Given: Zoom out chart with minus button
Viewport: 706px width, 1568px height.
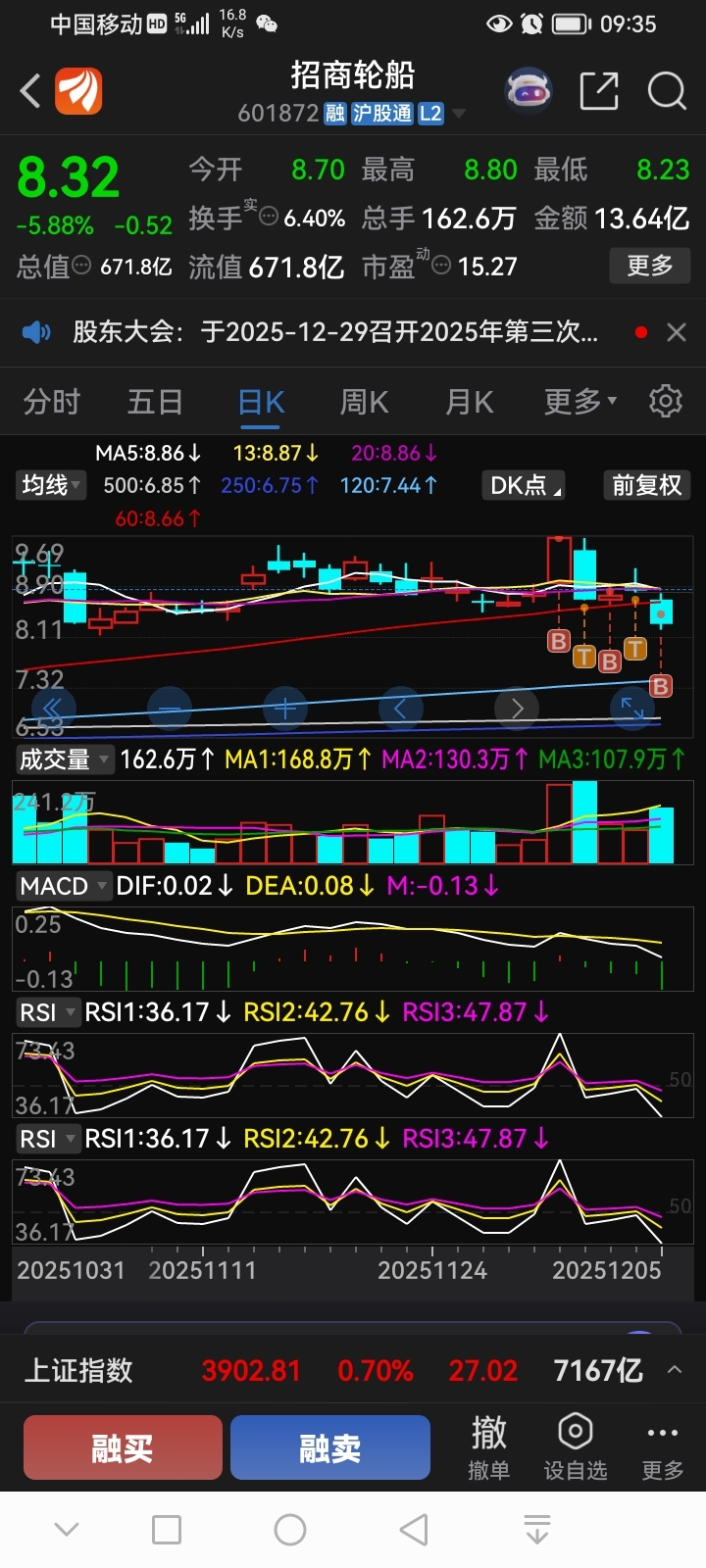Looking at the screenshot, I should click(170, 708).
